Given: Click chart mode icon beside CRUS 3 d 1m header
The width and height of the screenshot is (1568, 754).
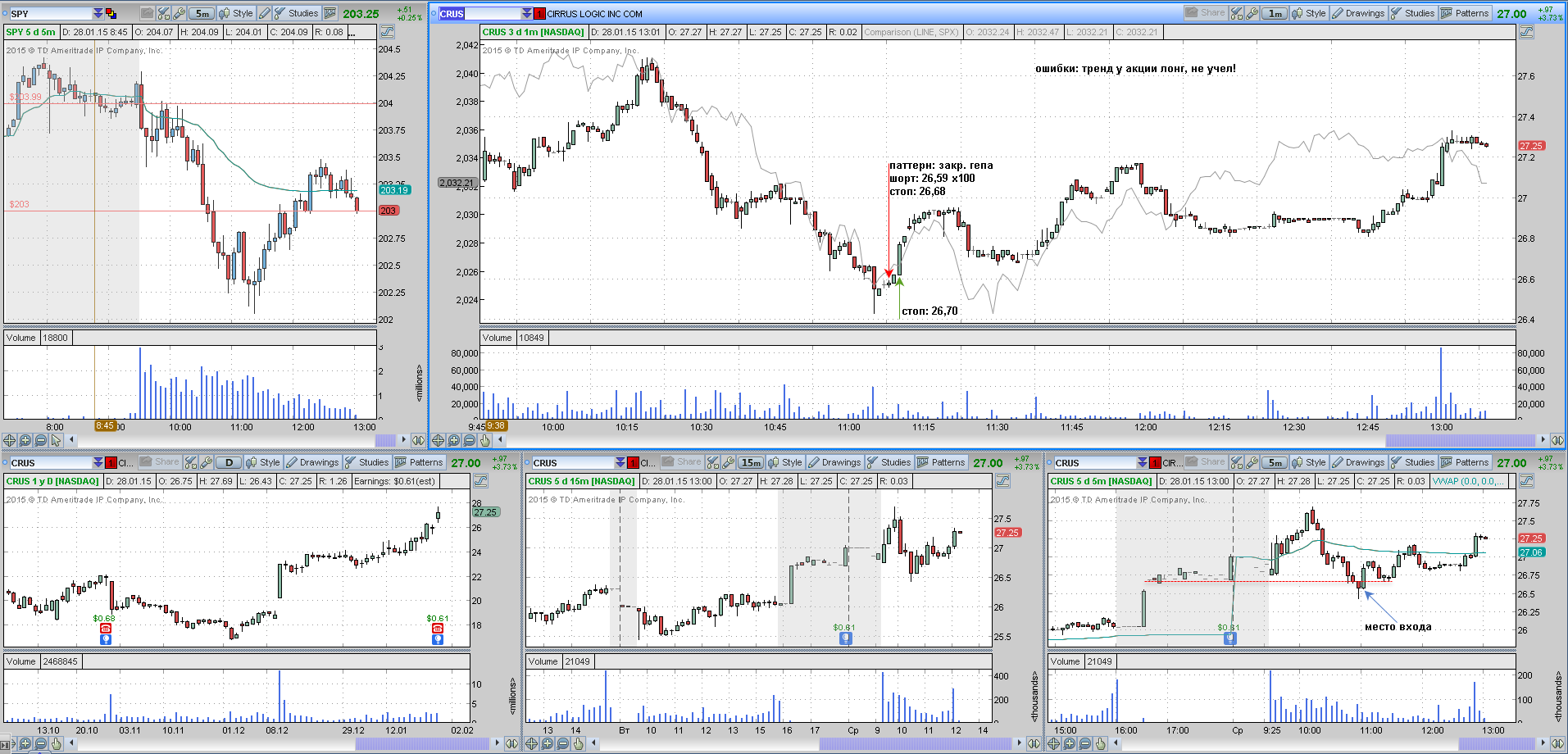Looking at the screenshot, I should [1526, 32].
